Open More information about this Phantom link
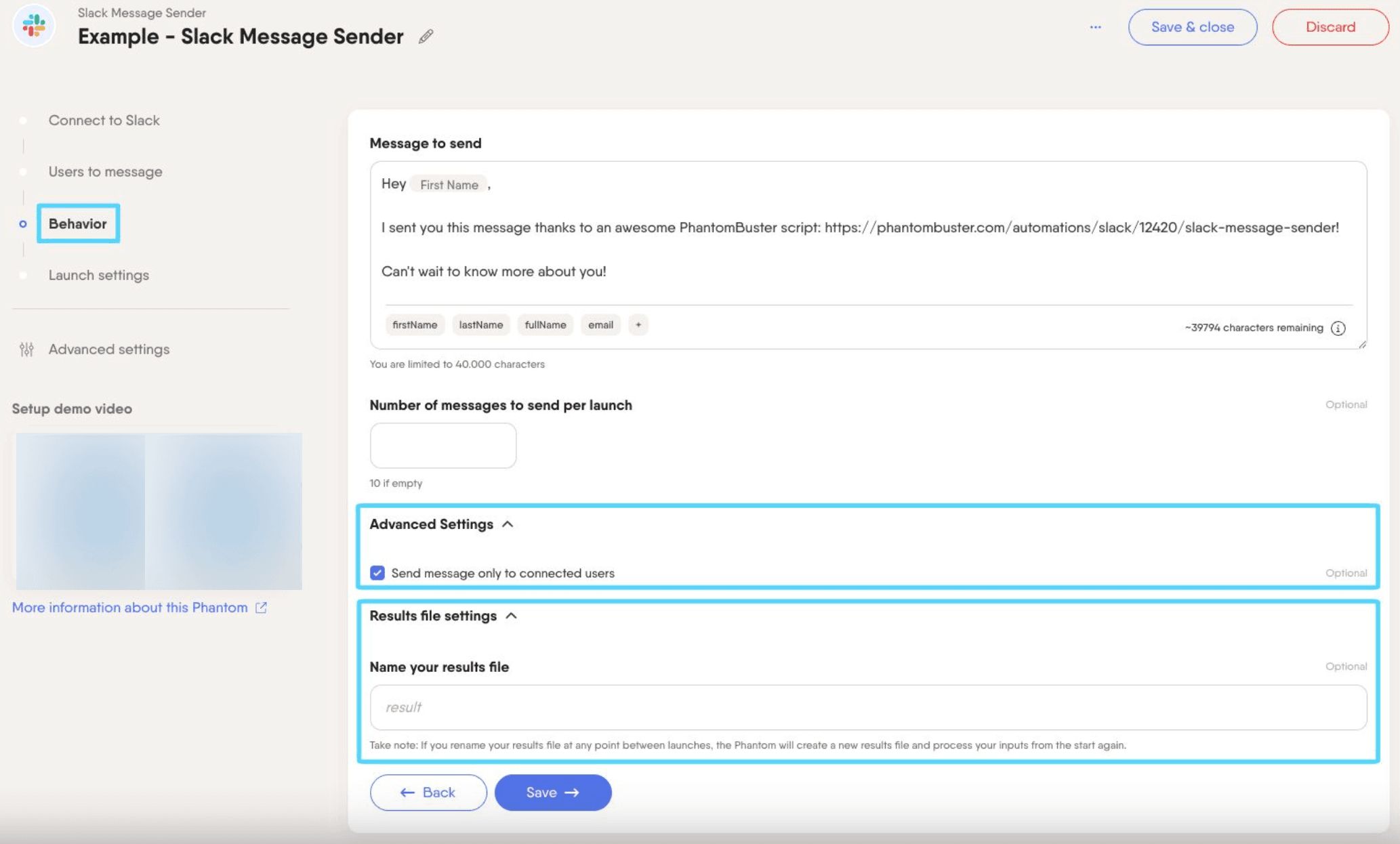The width and height of the screenshot is (1400, 844). [x=130, y=608]
